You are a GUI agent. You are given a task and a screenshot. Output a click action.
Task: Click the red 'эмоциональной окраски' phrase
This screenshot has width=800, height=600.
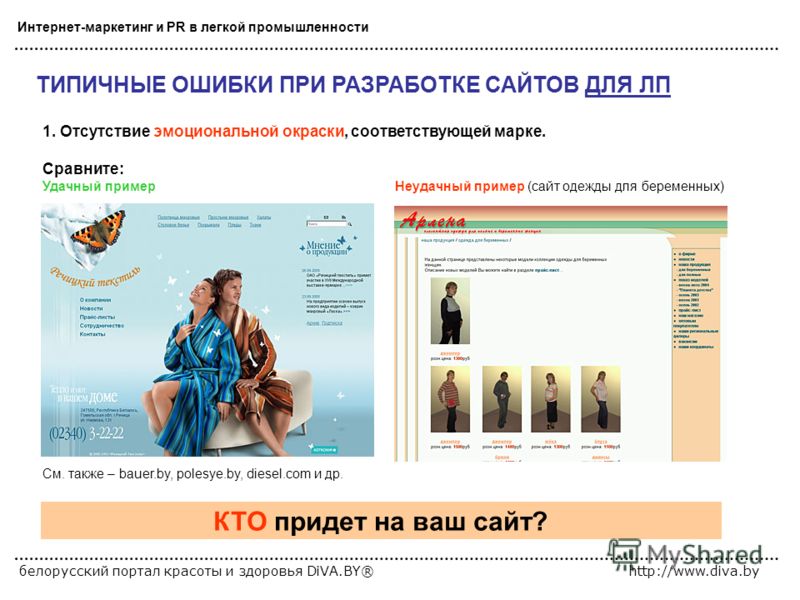pos(249,132)
